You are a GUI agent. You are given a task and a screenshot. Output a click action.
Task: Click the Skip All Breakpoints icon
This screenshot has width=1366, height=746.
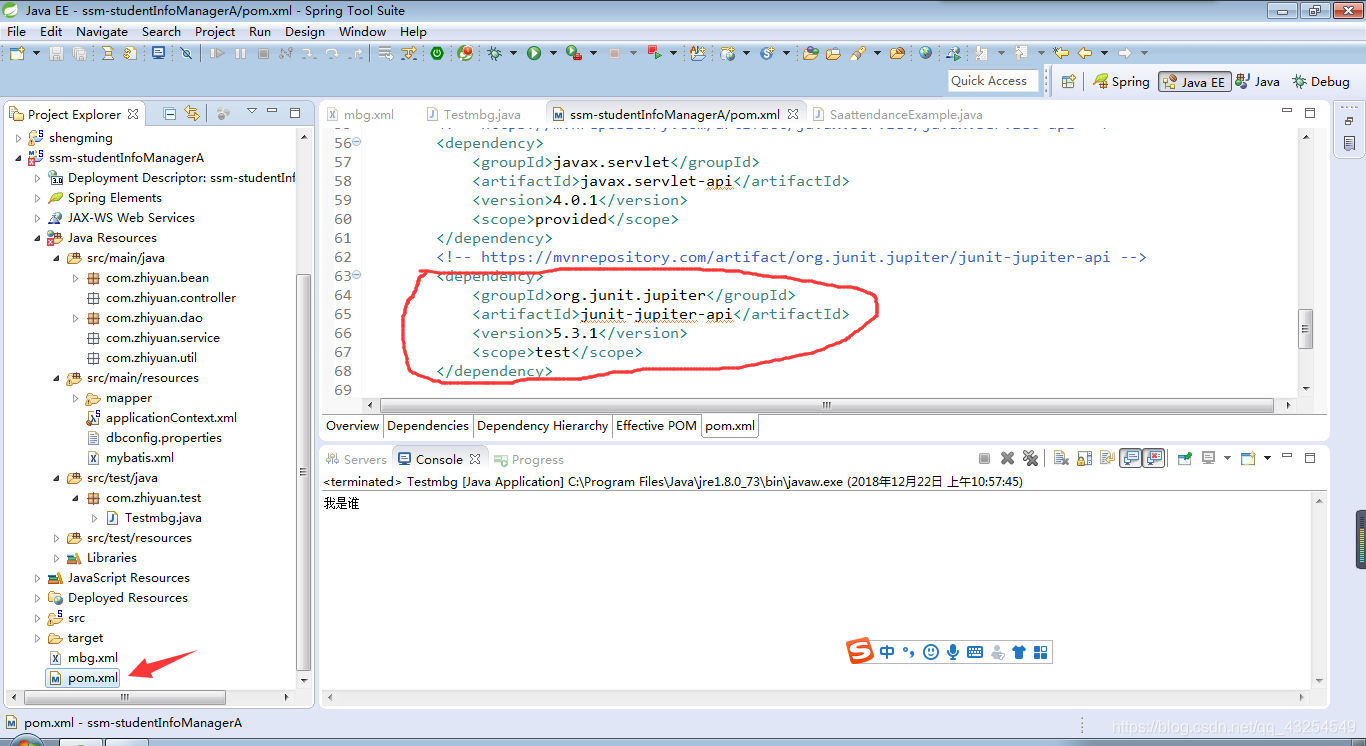click(186, 53)
